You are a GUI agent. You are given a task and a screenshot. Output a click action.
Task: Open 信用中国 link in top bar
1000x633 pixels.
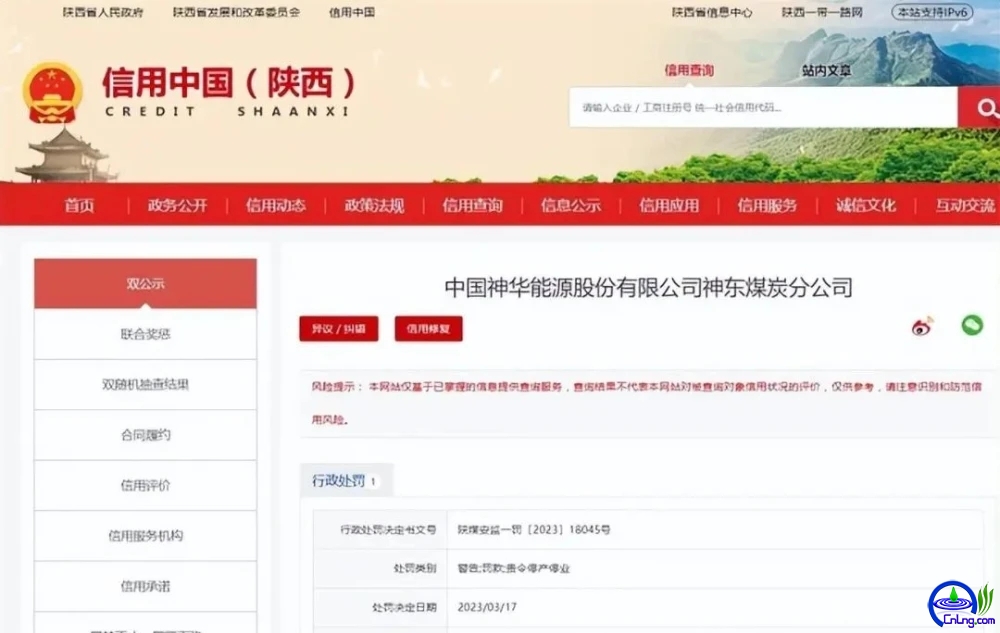click(x=352, y=12)
